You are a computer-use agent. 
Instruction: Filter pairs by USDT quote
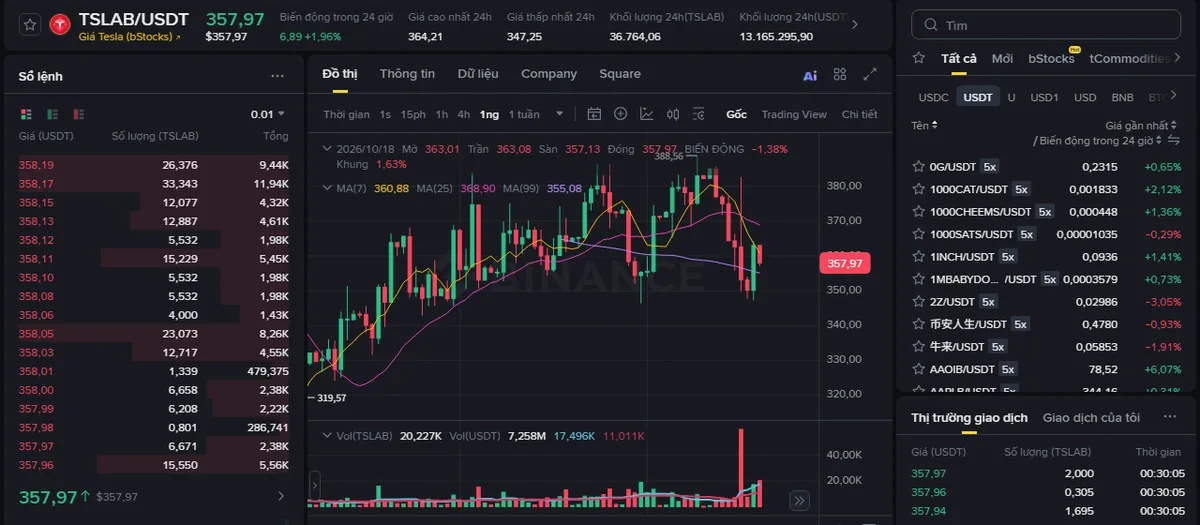(x=977, y=97)
